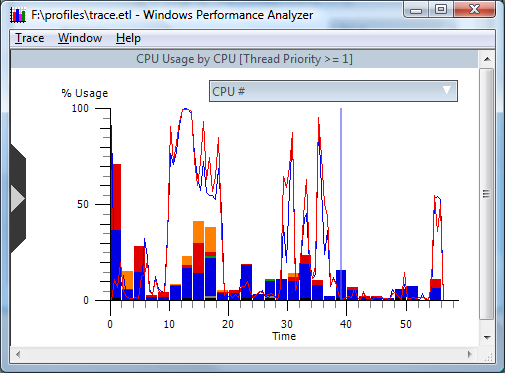The width and height of the screenshot is (505, 373).
Task: Maximize the Performance Analyzer window
Action: coord(441,9)
